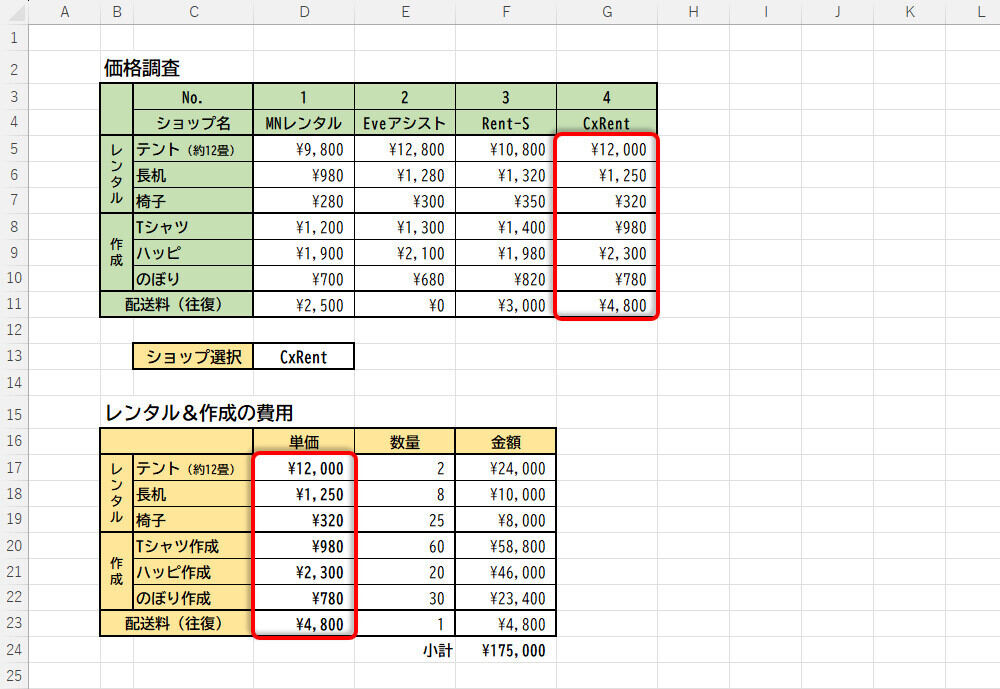
Task: Click the ¥10,800 cell for Rent-S
Action: click(506, 149)
